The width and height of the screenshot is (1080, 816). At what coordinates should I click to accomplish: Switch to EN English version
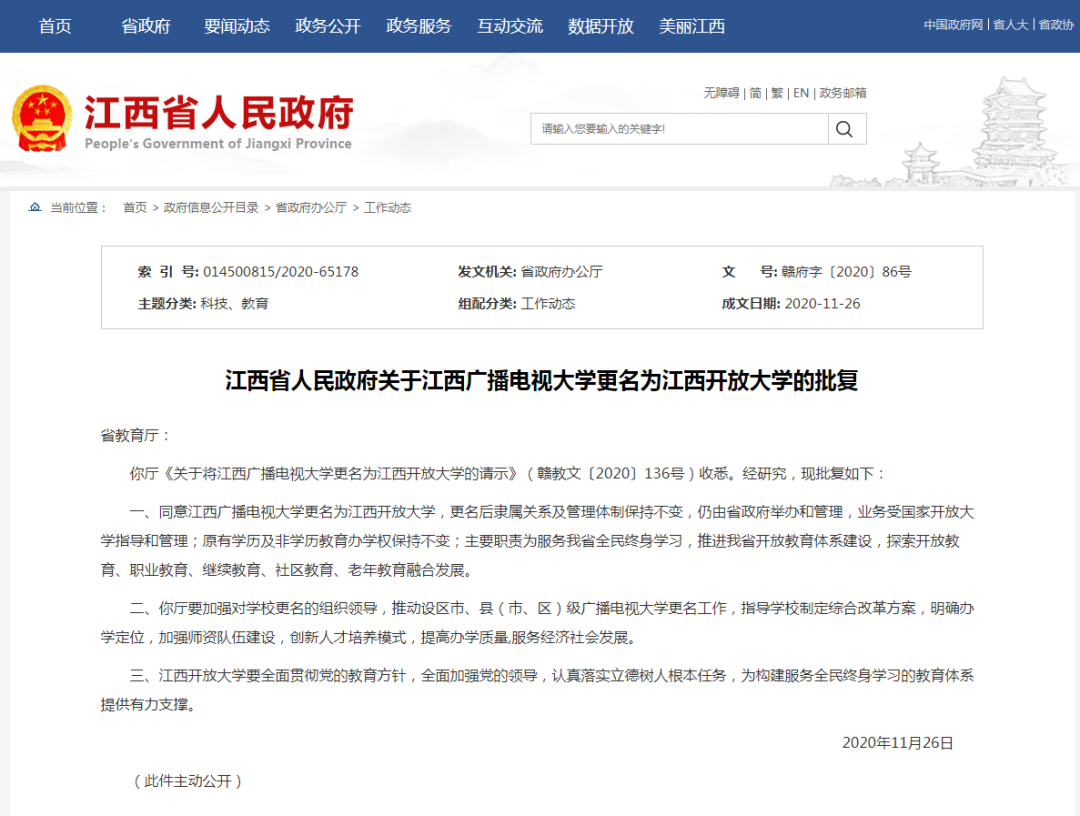[x=801, y=93]
